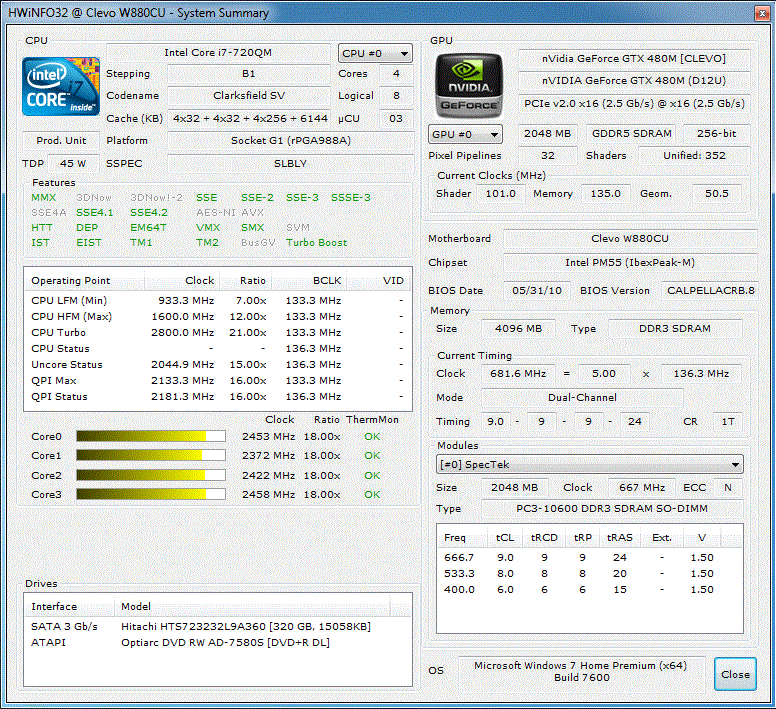Click the NVIDIA GeForce logo

point(469,86)
